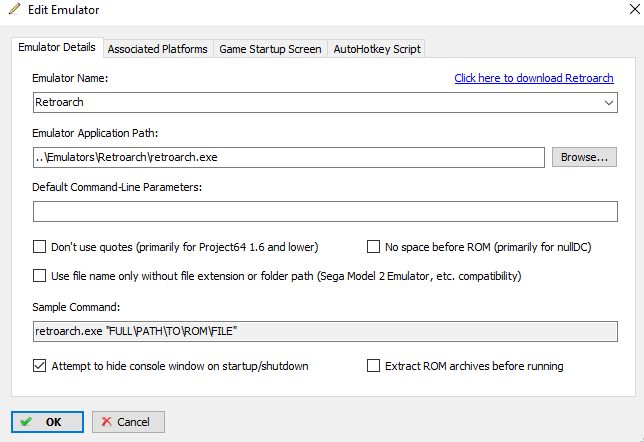This screenshot has width=644, height=442.
Task: Expand the Emulator Name dropdown arrow
Action: coord(608,103)
